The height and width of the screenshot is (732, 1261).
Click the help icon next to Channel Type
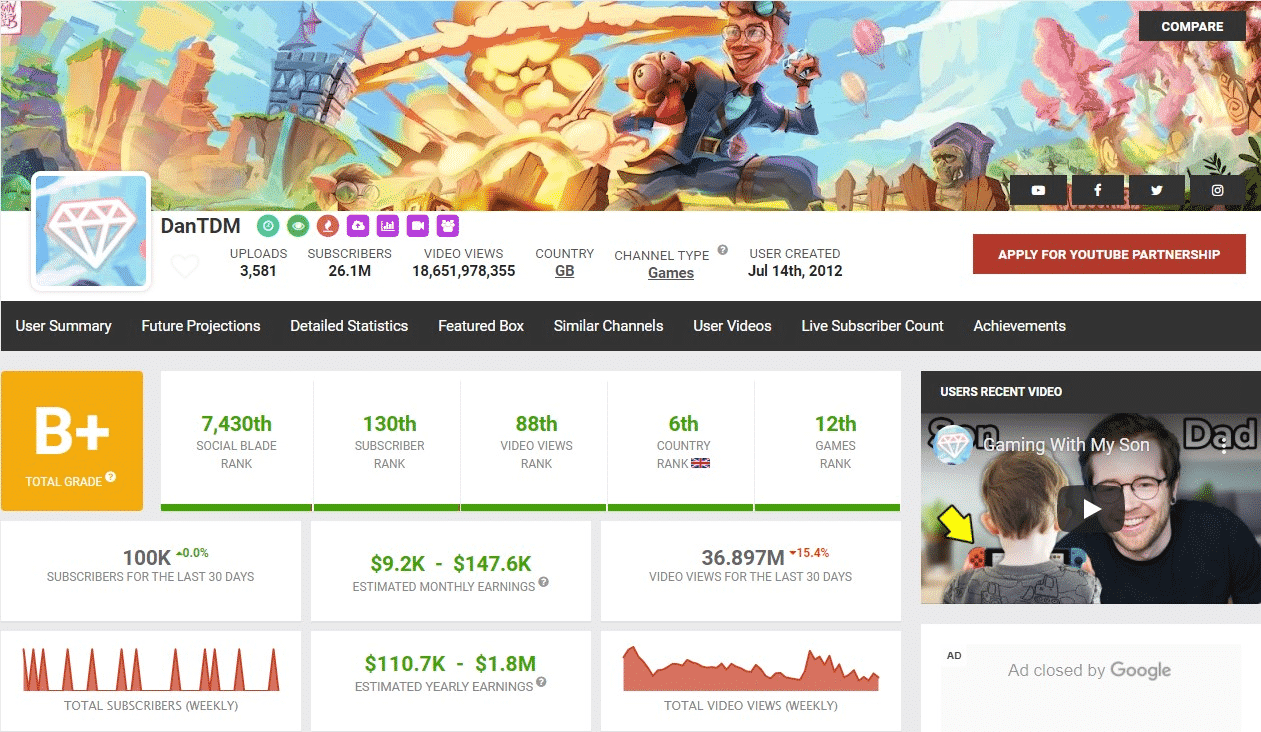[x=722, y=251]
